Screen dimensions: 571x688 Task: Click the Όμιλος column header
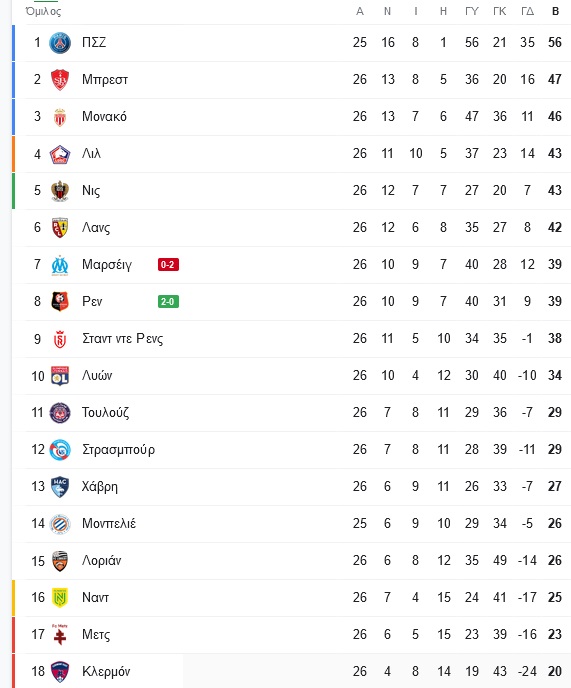pos(43,11)
